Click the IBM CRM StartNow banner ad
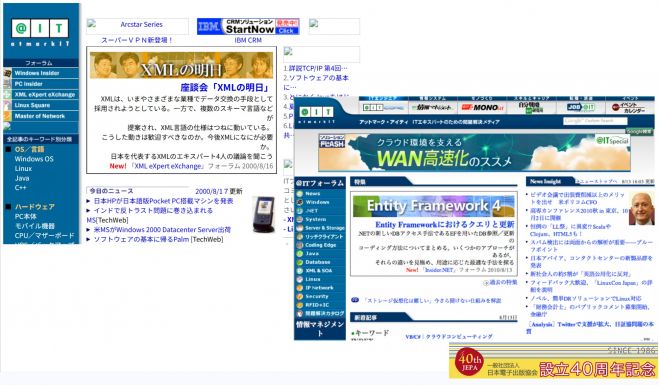 click(248, 26)
